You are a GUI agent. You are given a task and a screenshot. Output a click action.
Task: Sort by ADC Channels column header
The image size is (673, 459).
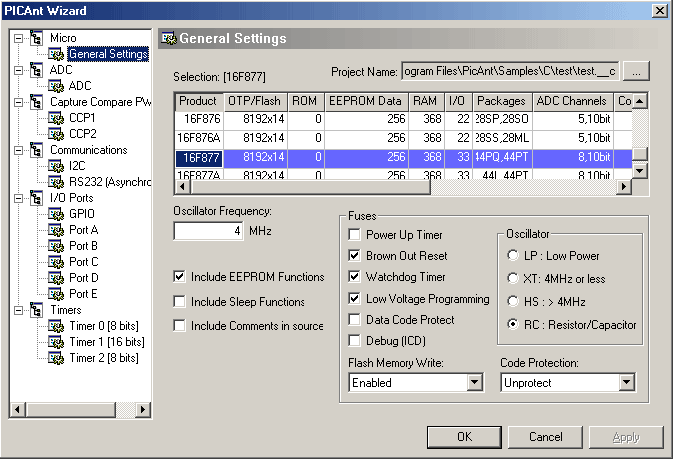click(x=572, y=101)
